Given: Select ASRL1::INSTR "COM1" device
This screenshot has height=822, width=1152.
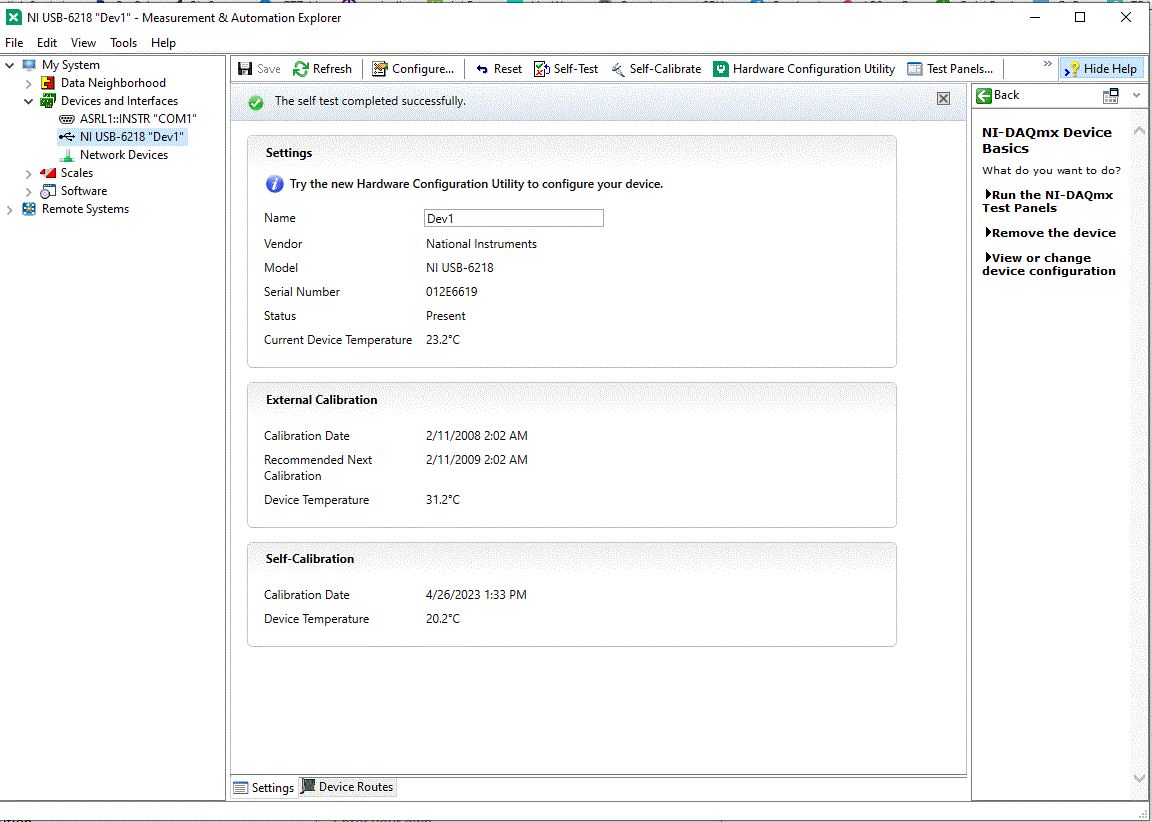Looking at the screenshot, I should pyautogui.click(x=138, y=119).
